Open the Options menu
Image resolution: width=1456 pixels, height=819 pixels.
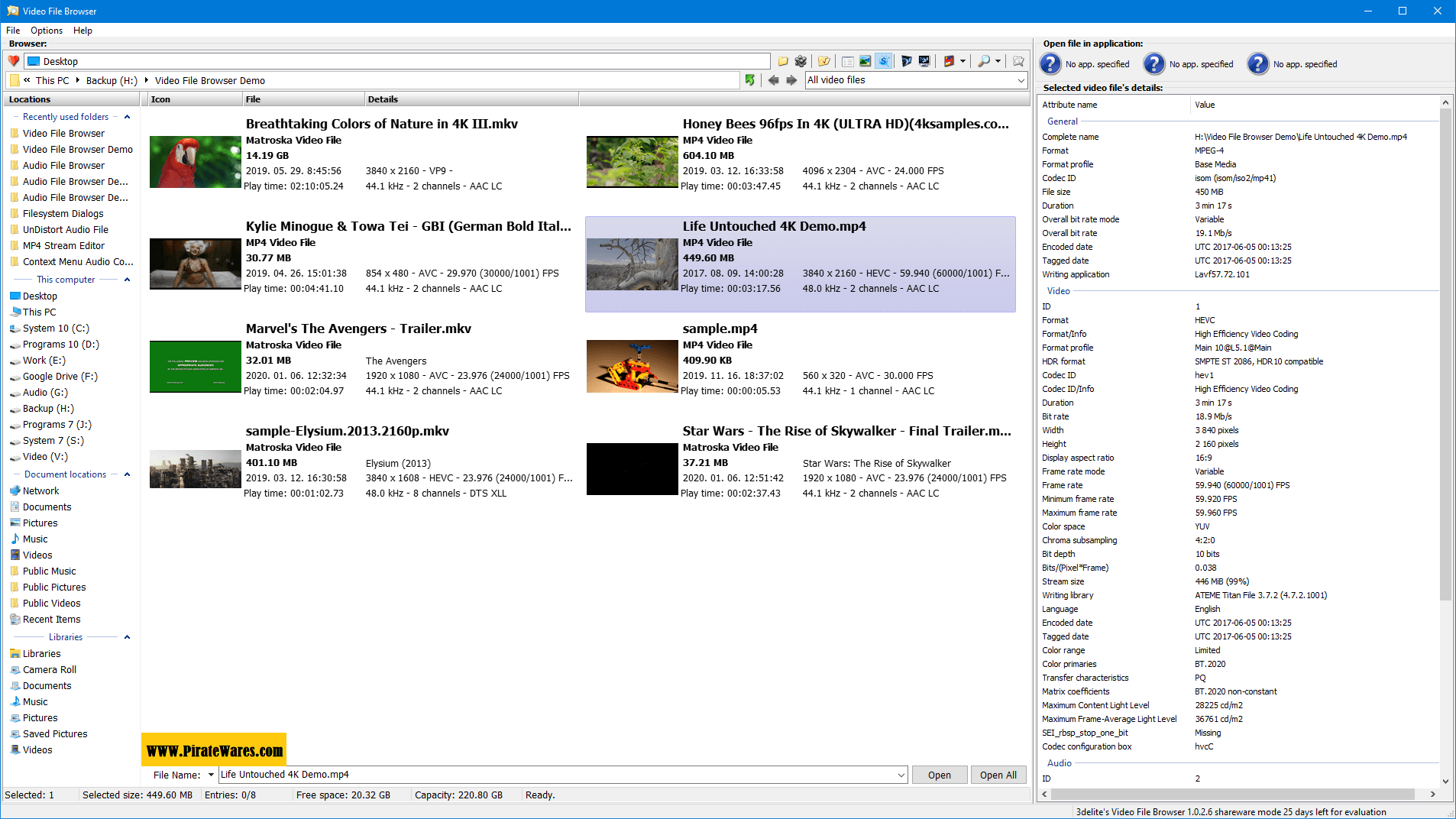[x=47, y=31]
